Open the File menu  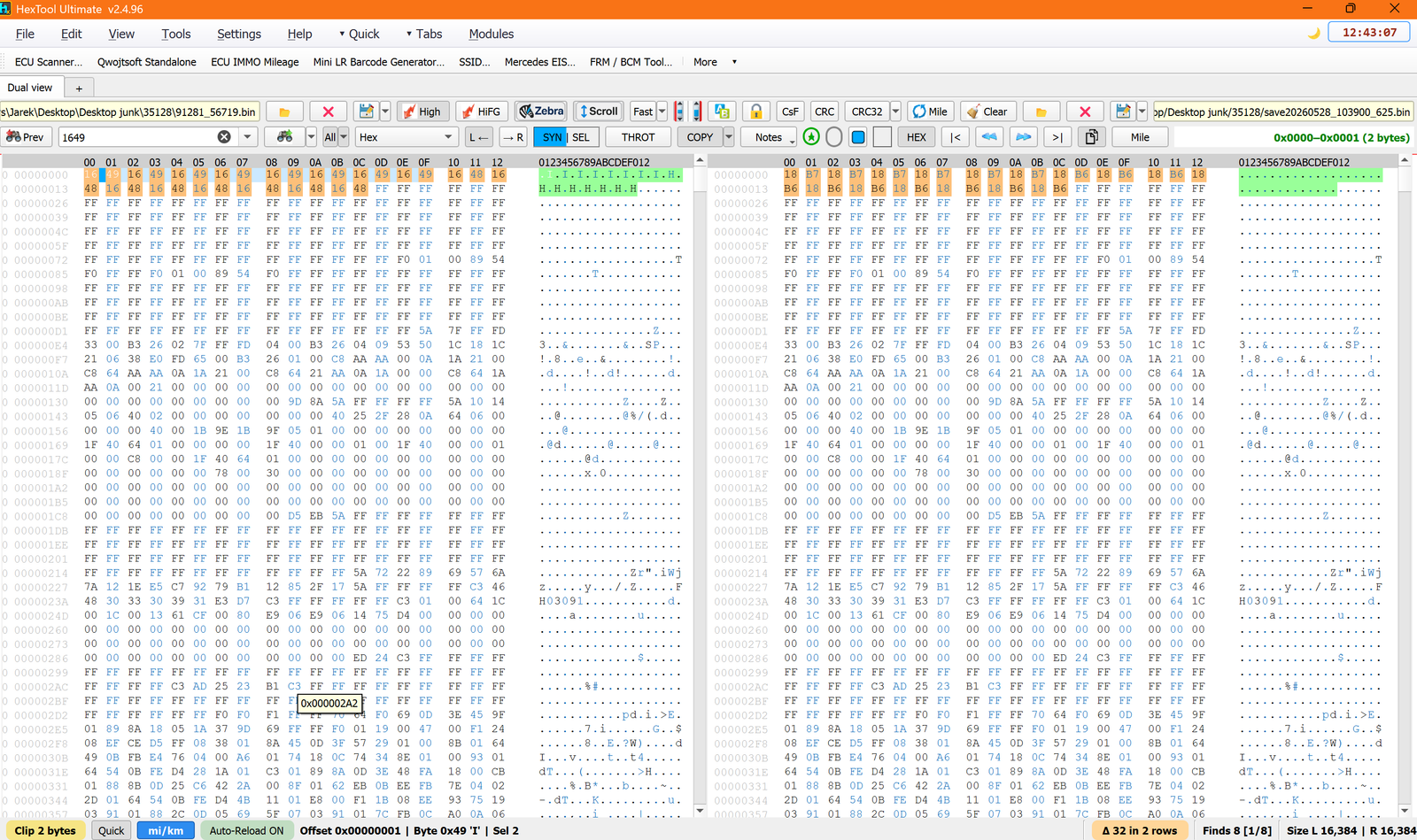[x=25, y=34]
